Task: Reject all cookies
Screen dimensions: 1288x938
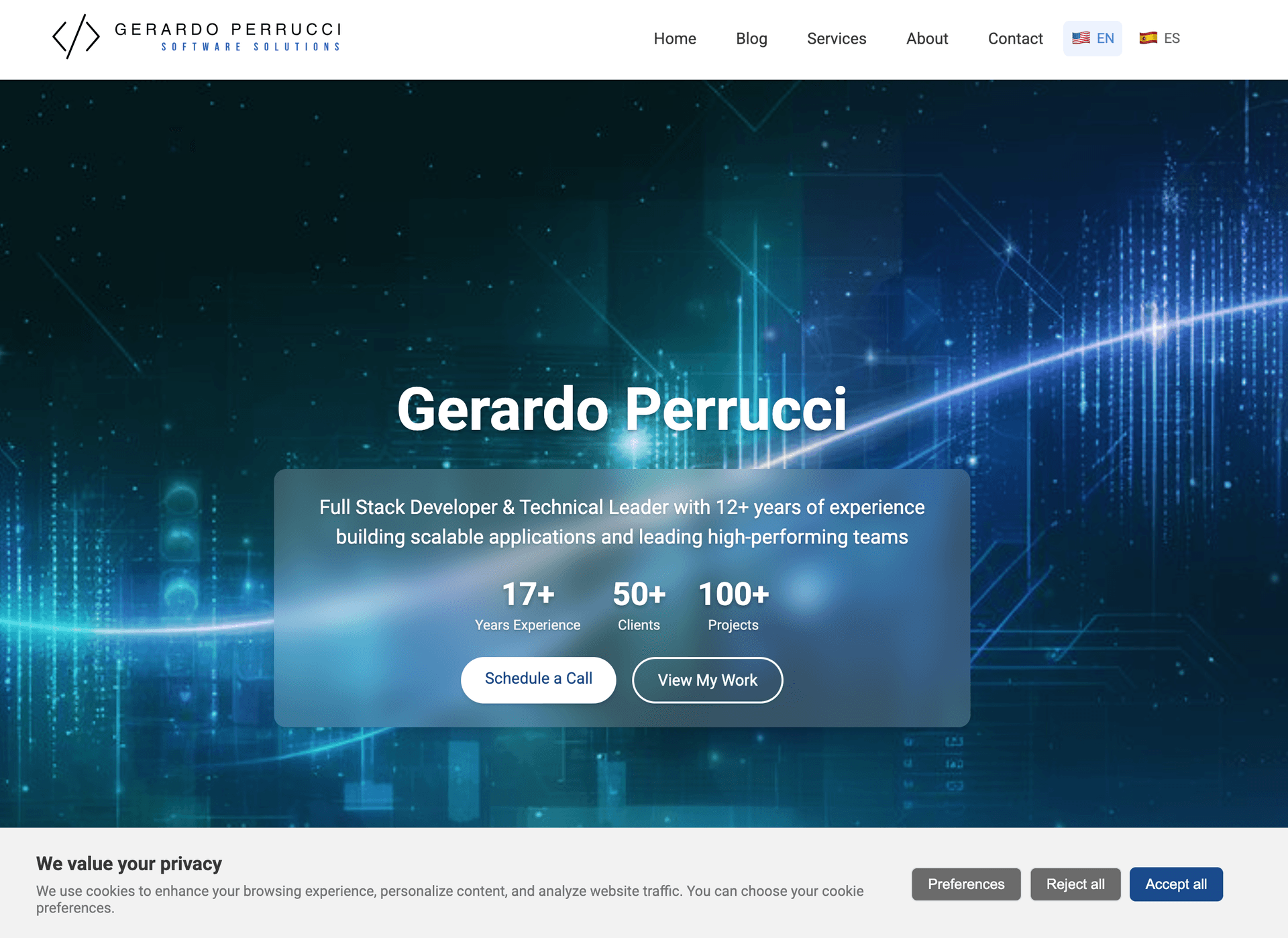Action: (x=1075, y=884)
